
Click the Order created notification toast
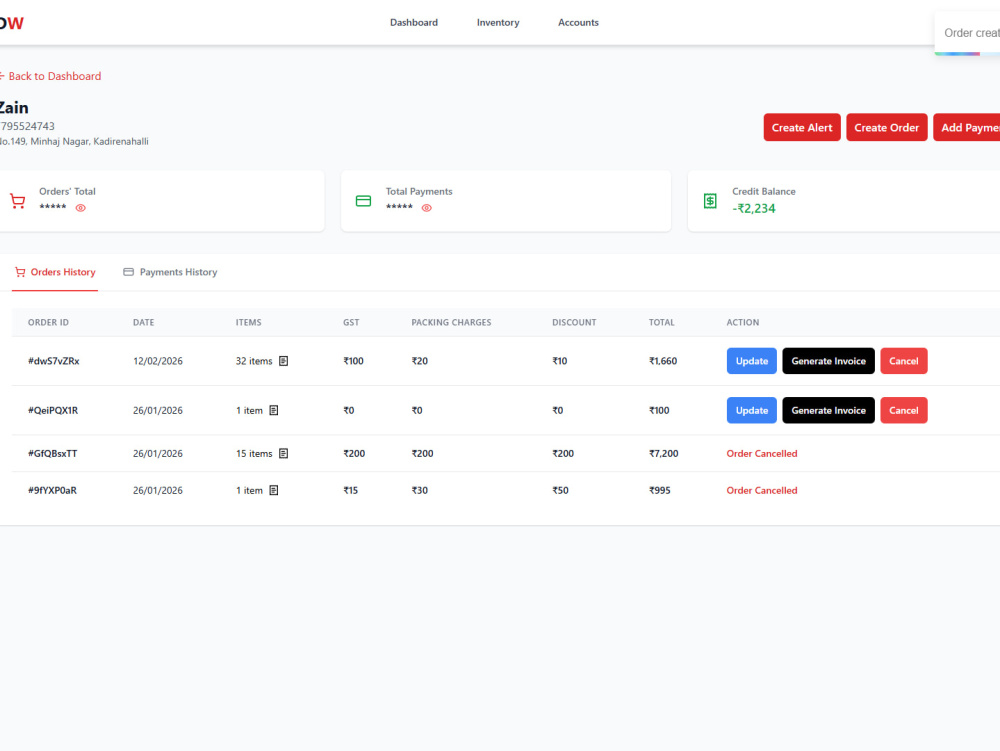(x=967, y=33)
